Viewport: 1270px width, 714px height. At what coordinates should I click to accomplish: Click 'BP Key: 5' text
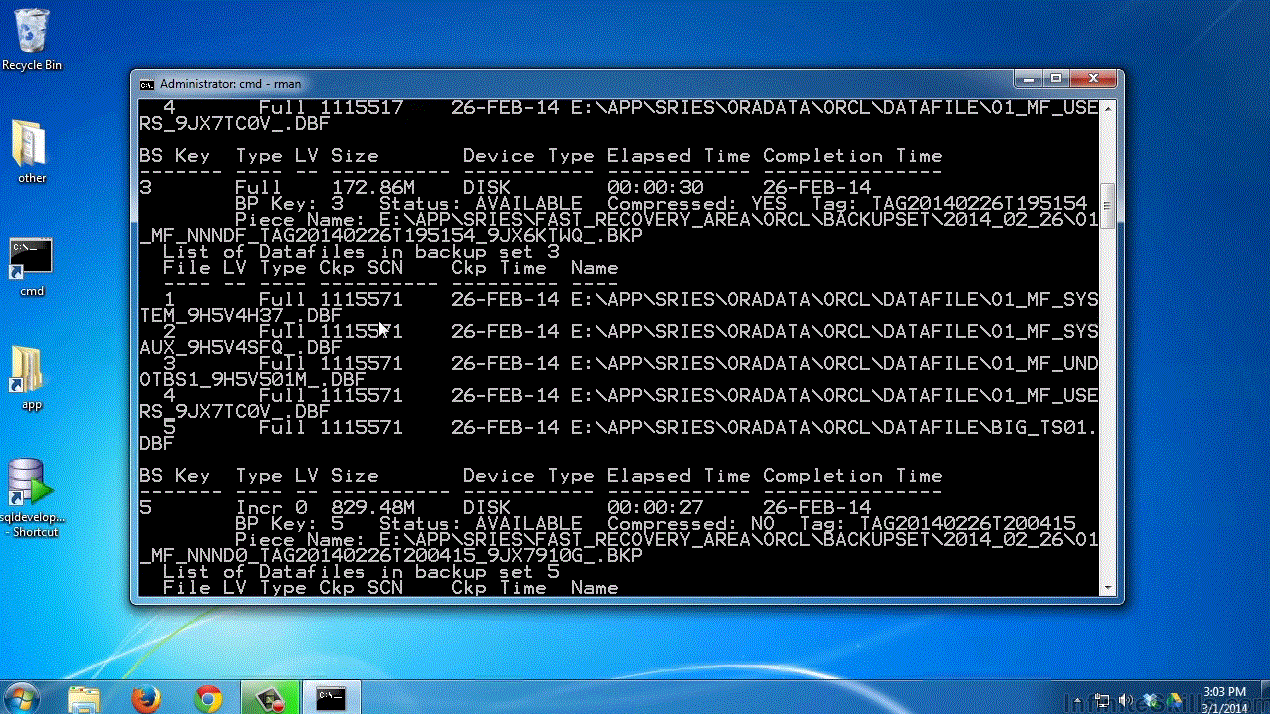tap(289, 523)
